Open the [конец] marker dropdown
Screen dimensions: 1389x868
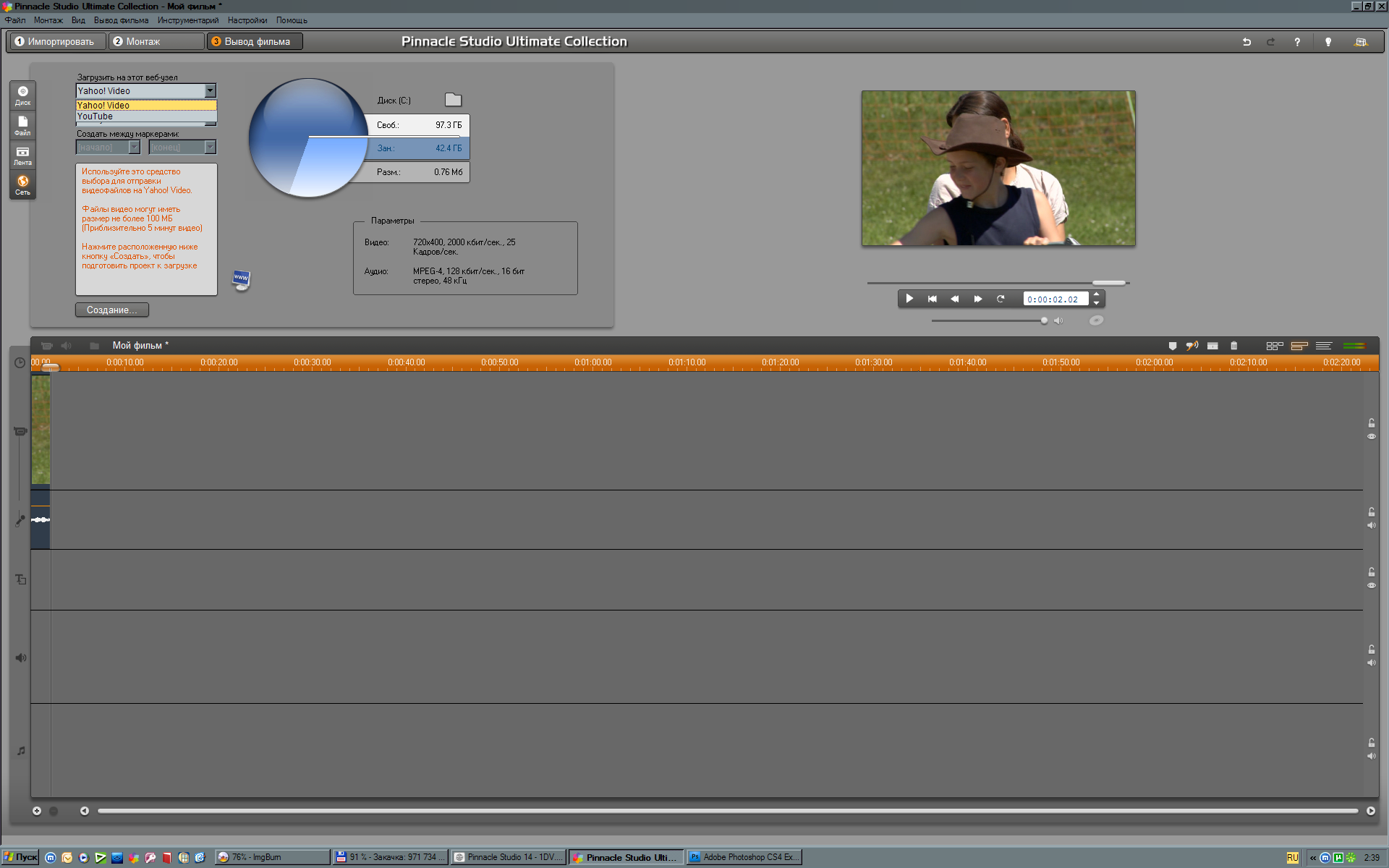click(x=210, y=147)
